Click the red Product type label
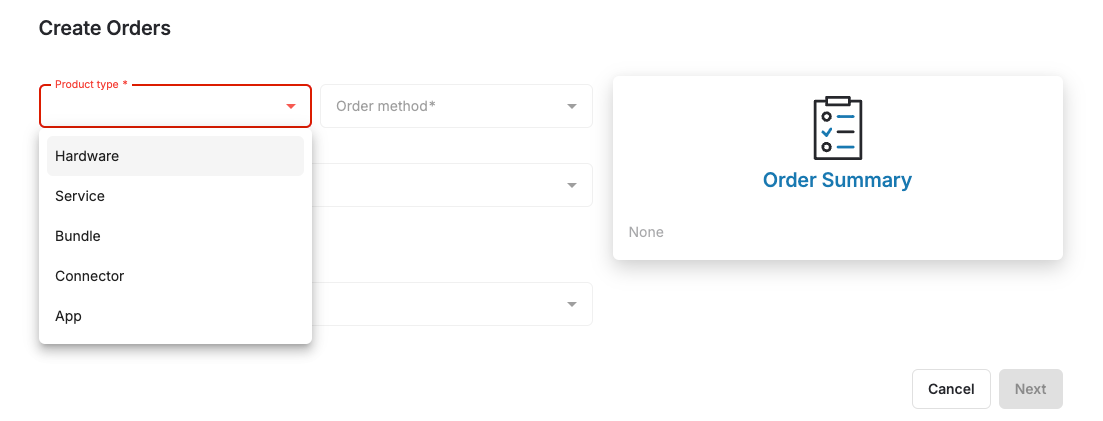Image resolution: width=1103 pixels, height=421 pixels. click(91, 84)
